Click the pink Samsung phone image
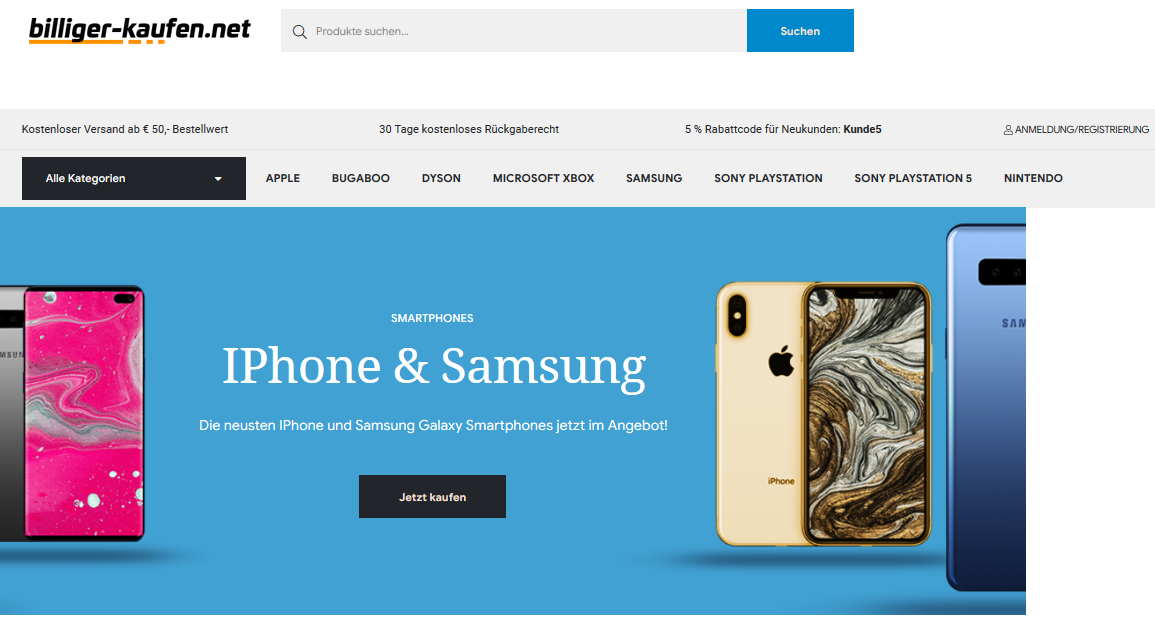This screenshot has height=624, width=1155. point(83,413)
